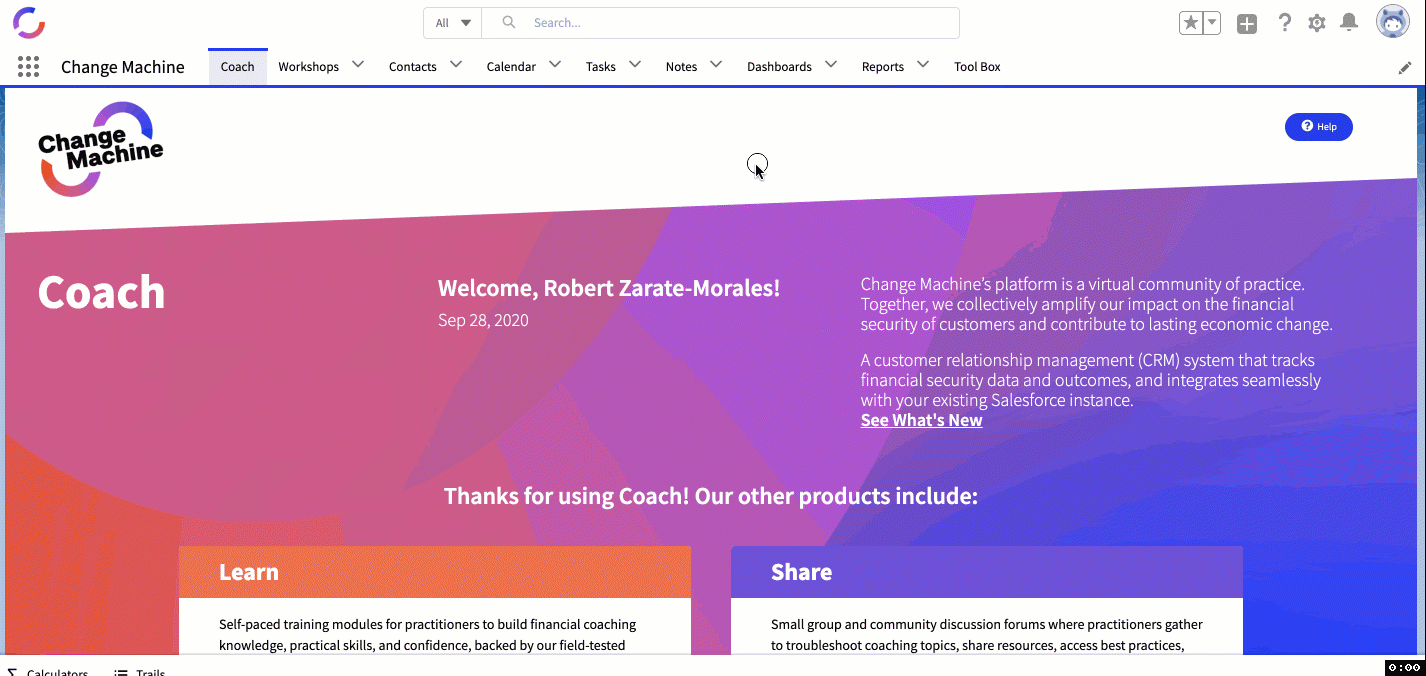Image resolution: width=1426 pixels, height=676 pixels.
Task: Open the user profile avatar
Action: (1393, 22)
